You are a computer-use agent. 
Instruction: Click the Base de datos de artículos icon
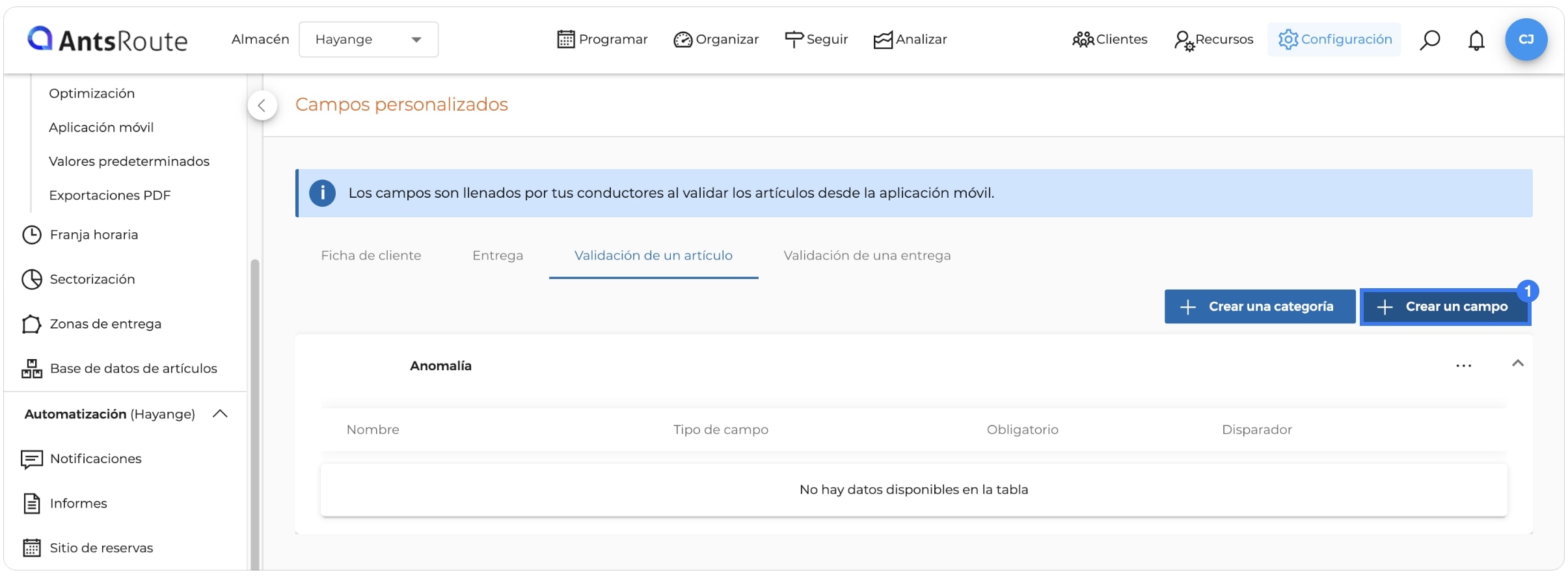[32, 368]
